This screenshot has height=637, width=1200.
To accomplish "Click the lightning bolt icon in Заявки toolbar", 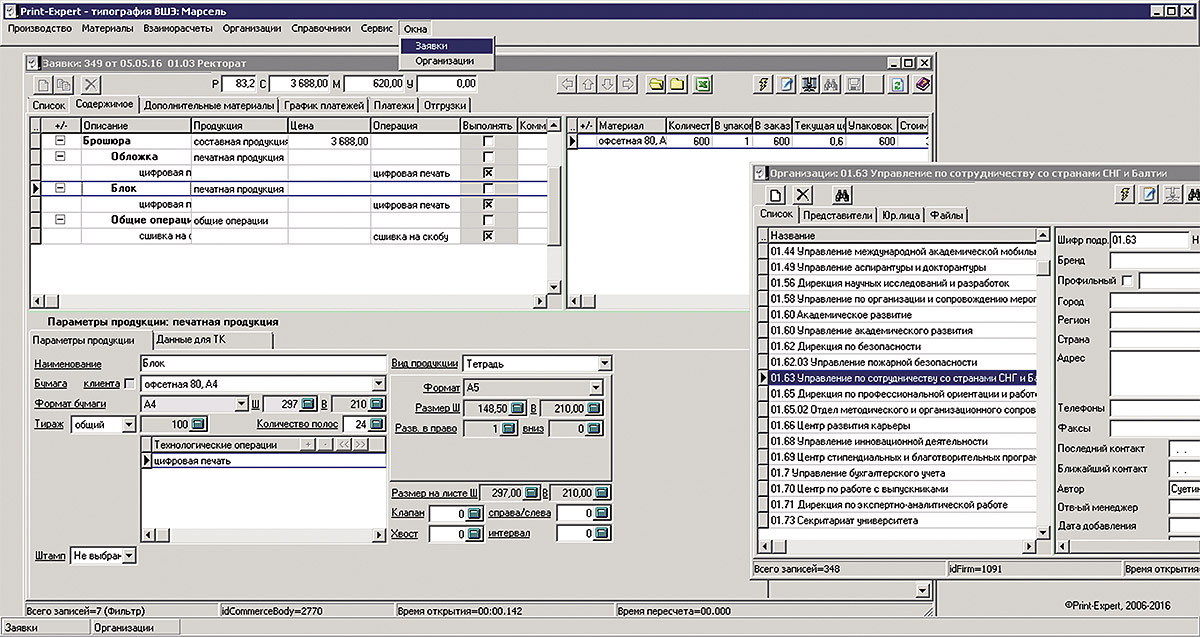I will pyautogui.click(x=764, y=85).
